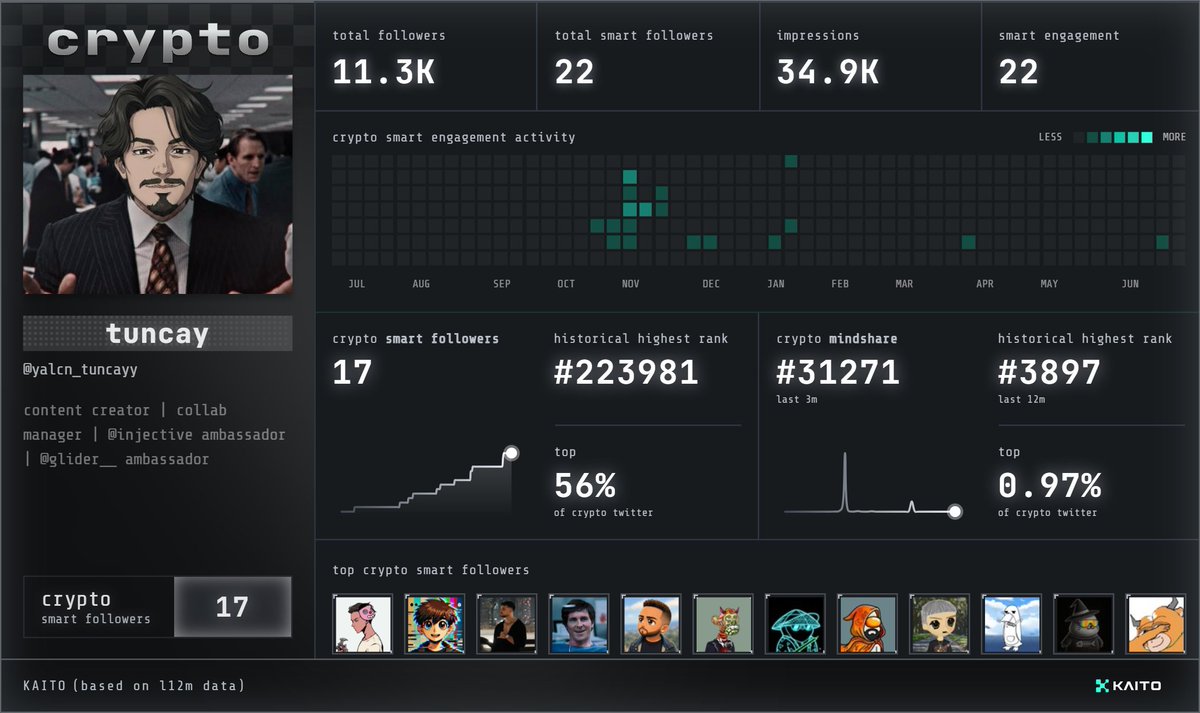Click the crypto mindshare label
Viewport: 1200px width, 713px height.
[x=837, y=339]
